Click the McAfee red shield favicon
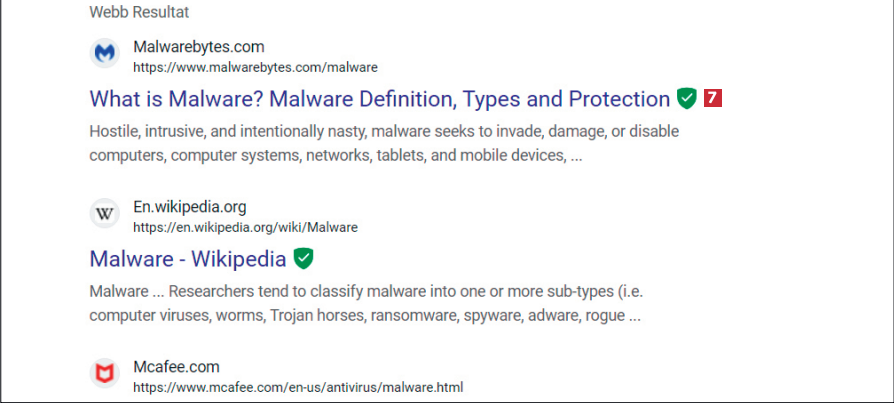Screen dimensions: 894x403 pyautogui.click(x=104, y=373)
